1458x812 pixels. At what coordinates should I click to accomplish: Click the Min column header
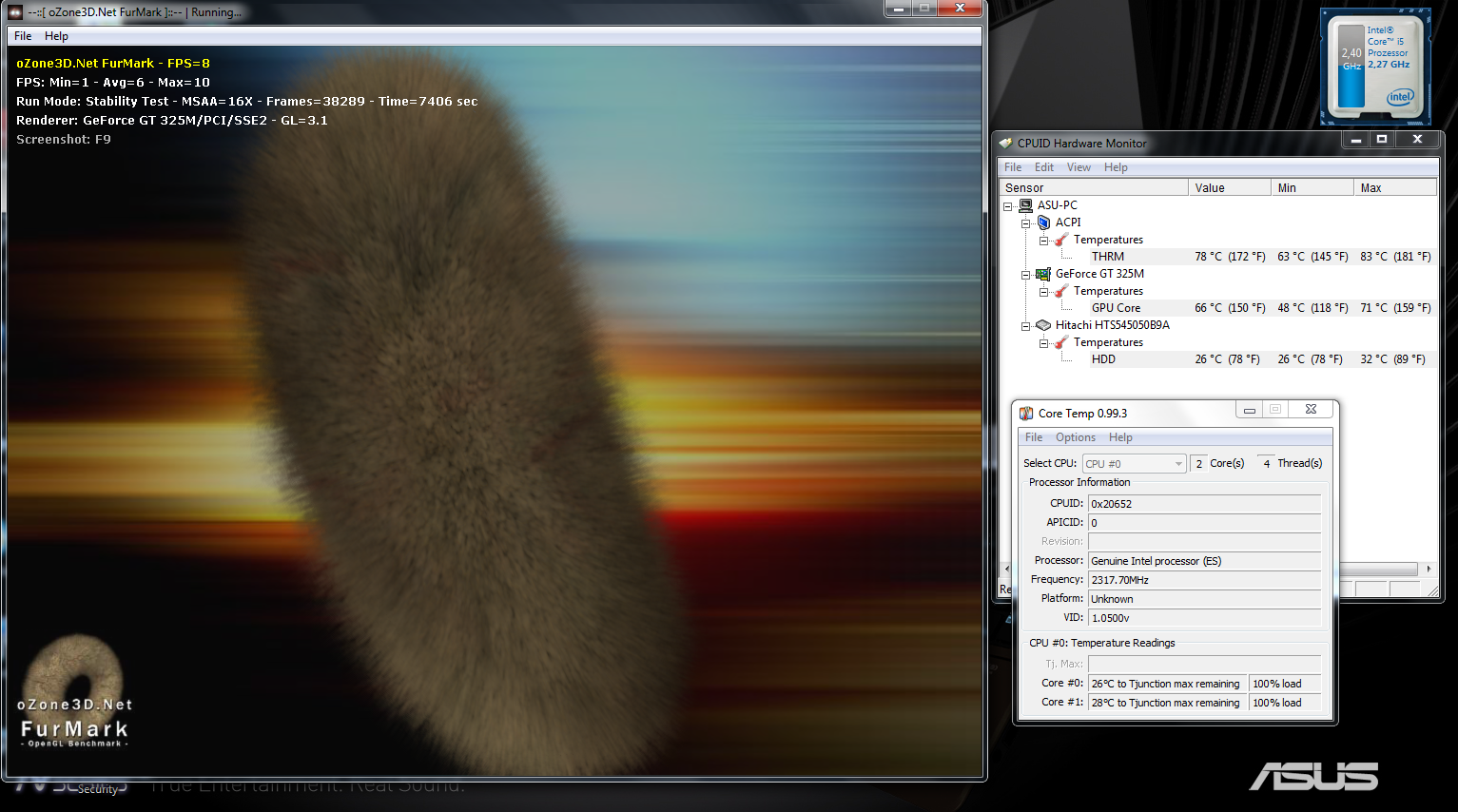coord(1312,187)
